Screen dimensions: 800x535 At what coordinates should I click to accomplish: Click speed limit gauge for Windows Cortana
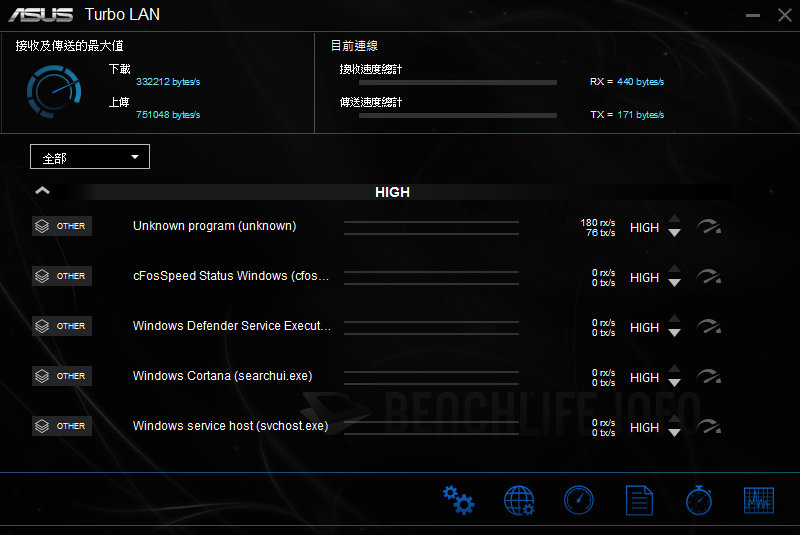point(709,376)
